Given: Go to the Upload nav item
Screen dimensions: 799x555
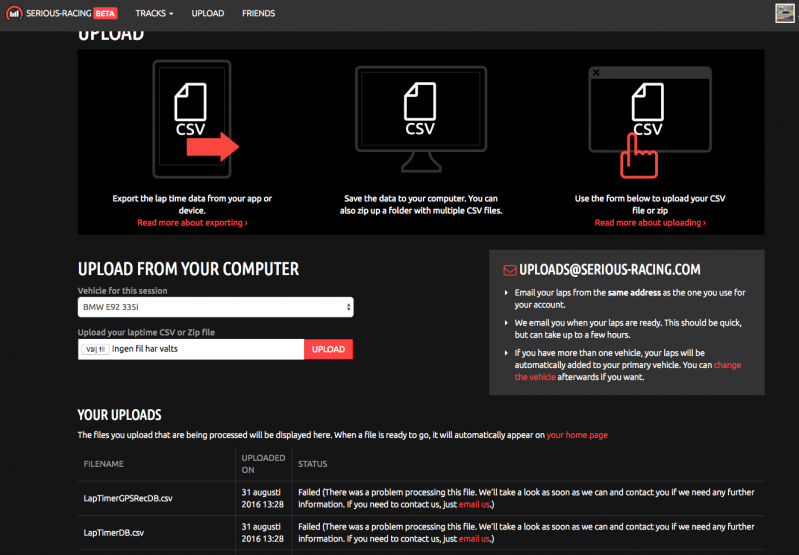Looking at the screenshot, I should click(x=207, y=13).
